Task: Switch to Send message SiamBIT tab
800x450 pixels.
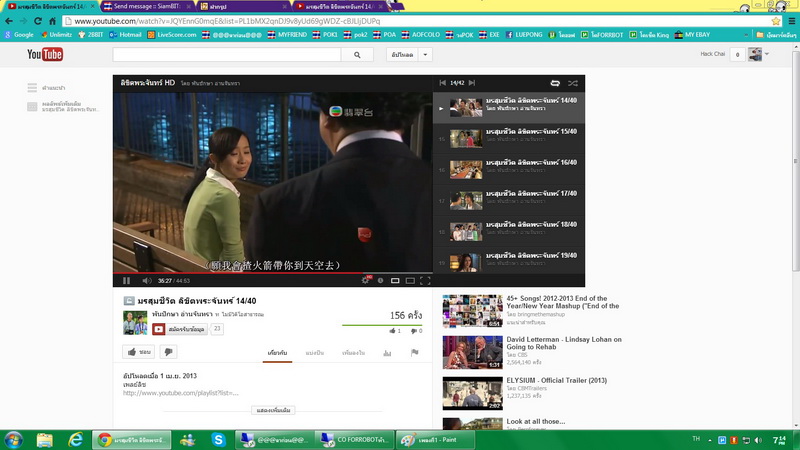Action: (147, 6)
